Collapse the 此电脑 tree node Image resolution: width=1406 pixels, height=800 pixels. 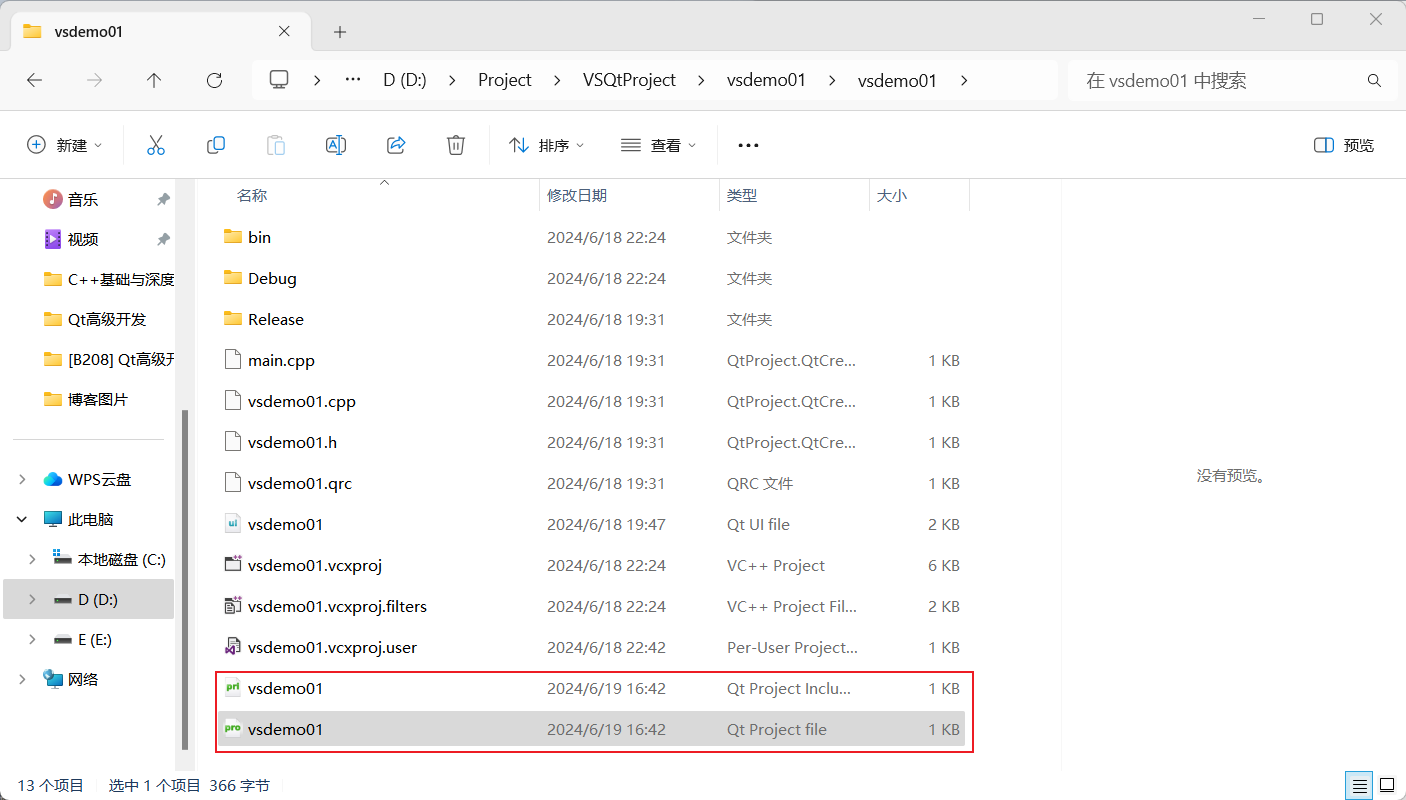coord(22,520)
